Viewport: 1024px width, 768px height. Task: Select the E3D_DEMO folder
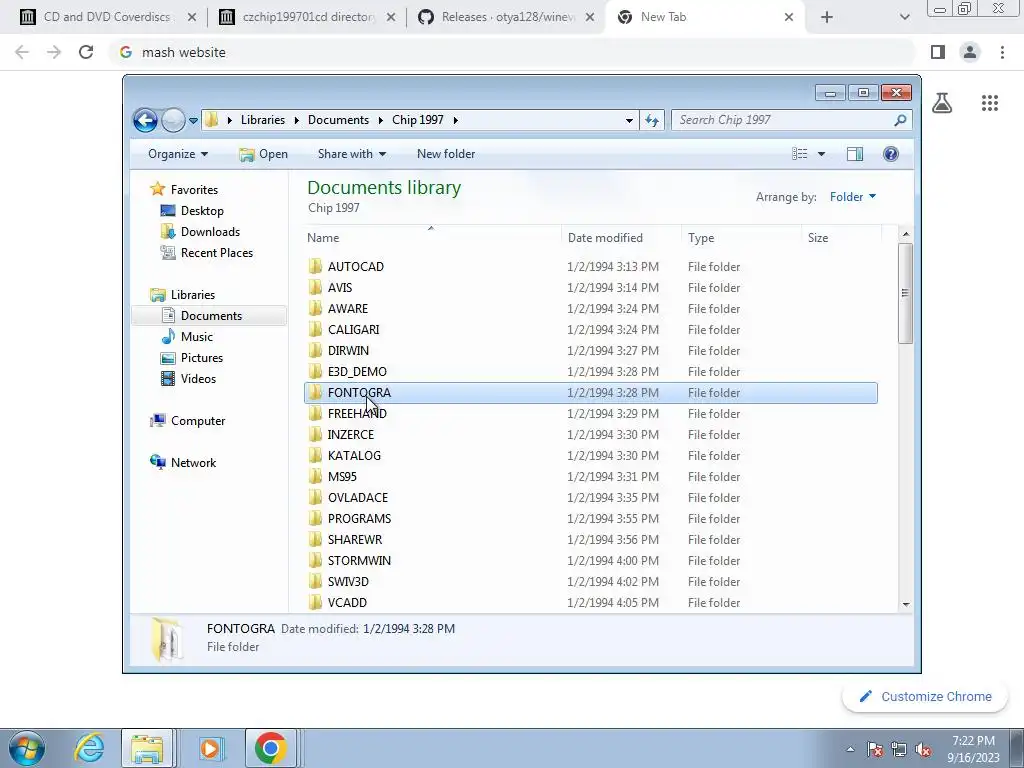pyautogui.click(x=591, y=372)
